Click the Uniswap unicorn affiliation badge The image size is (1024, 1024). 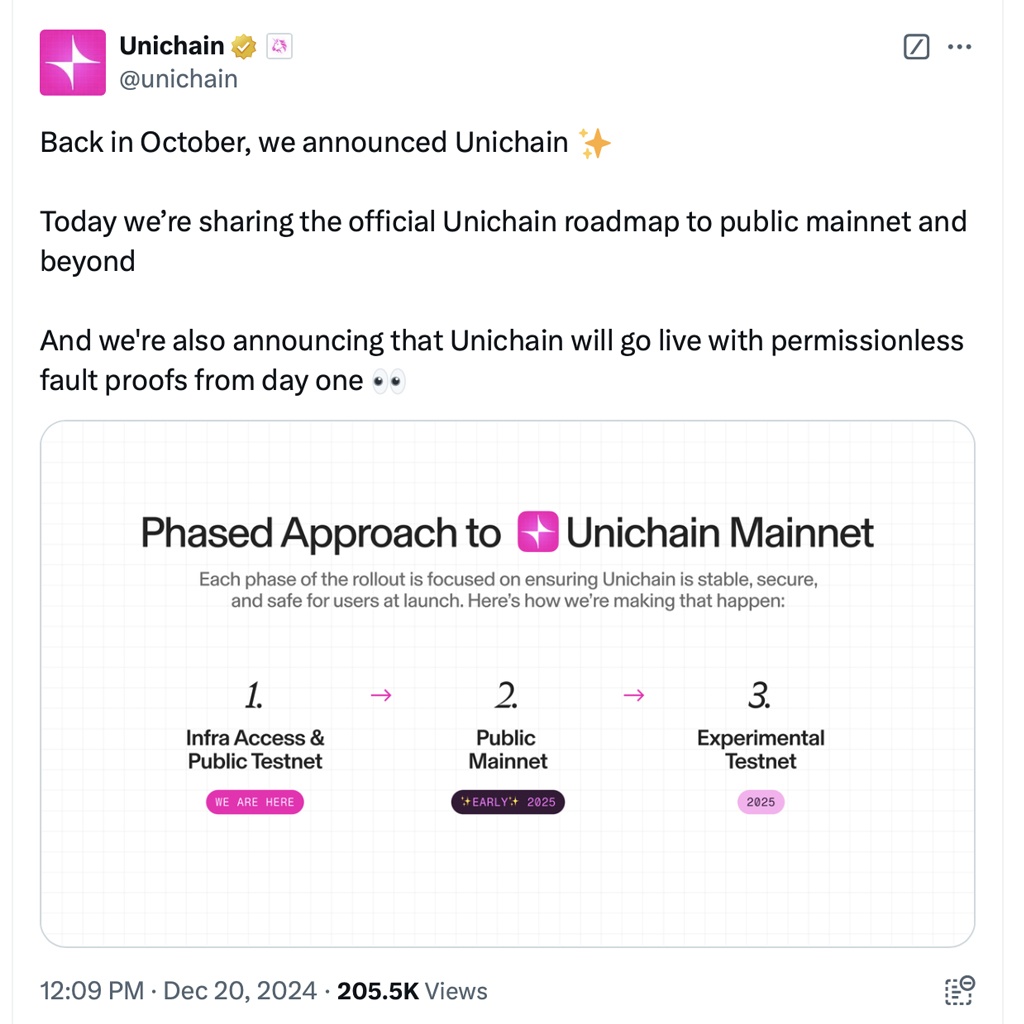click(x=279, y=46)
